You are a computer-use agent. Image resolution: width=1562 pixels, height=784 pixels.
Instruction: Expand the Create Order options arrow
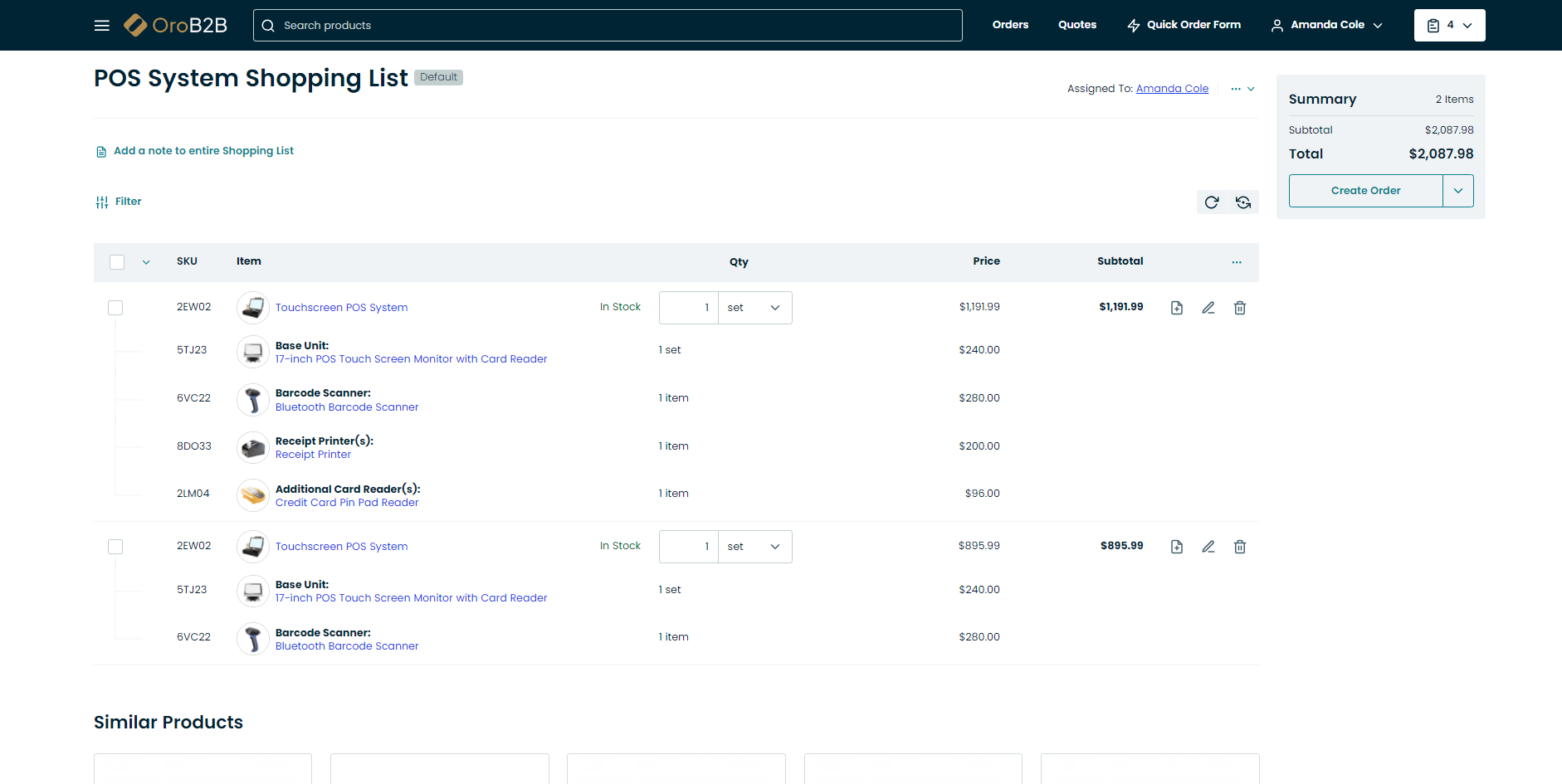click(x=1458, y=191)
